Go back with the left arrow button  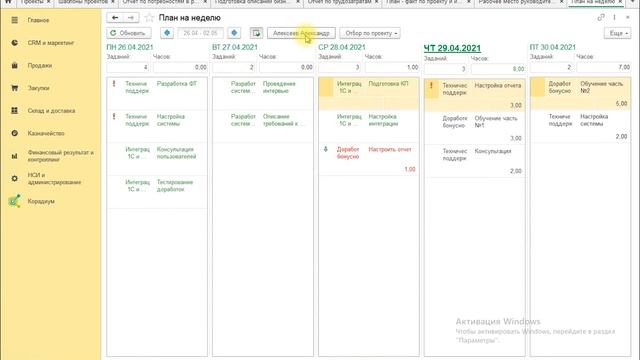pos(115,18)
